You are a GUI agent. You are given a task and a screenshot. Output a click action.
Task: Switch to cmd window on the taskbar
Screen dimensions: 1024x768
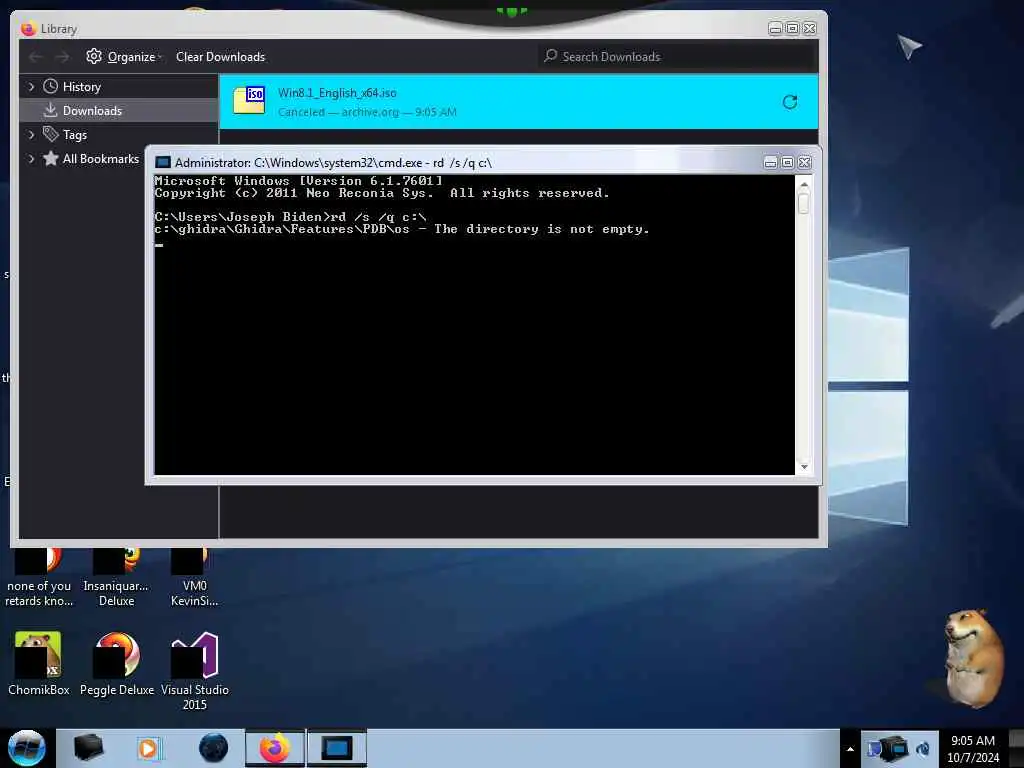tap(337, 748)
